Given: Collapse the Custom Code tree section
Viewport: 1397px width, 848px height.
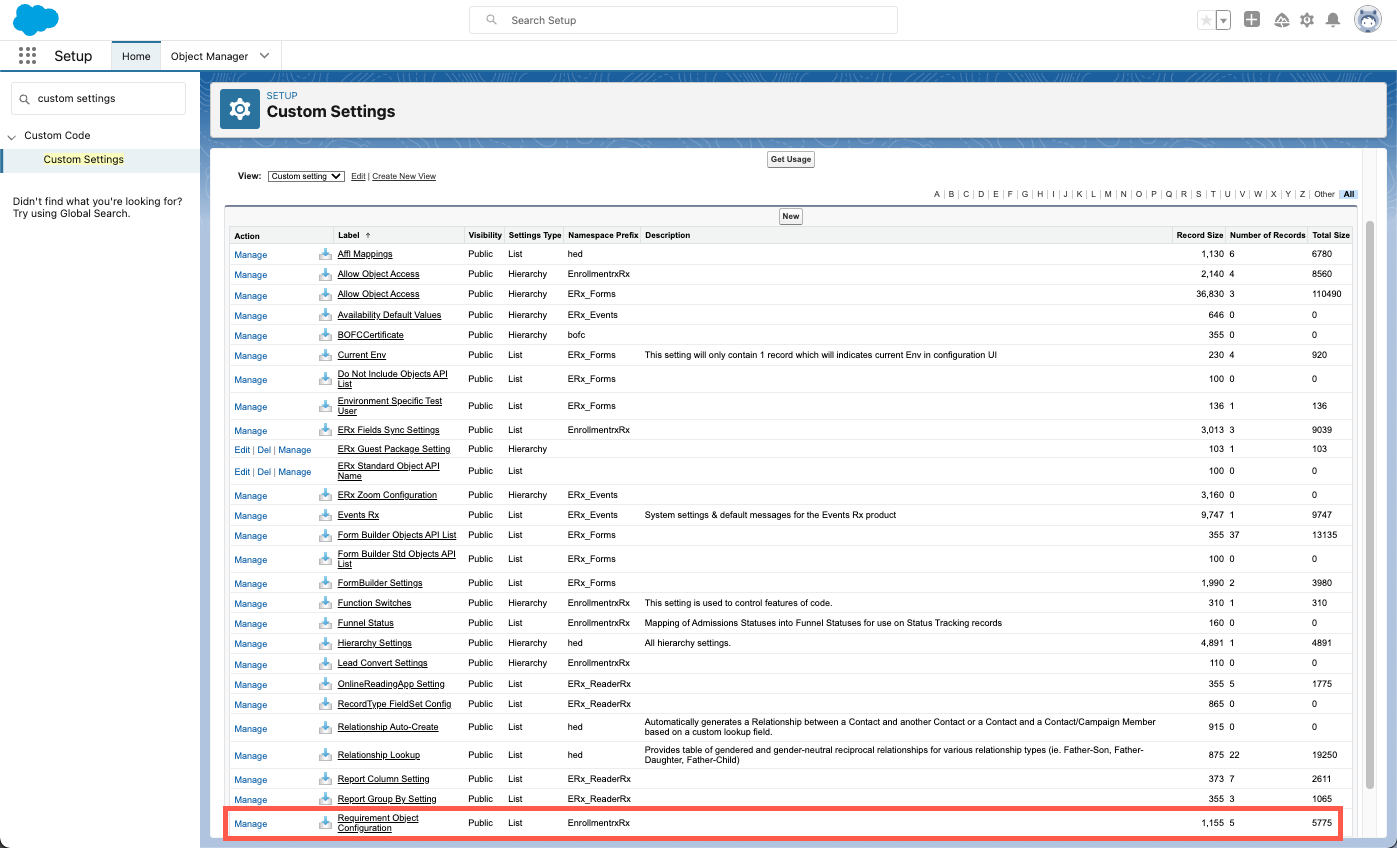Looking at the screenshot, I should [x=12, y=136].
